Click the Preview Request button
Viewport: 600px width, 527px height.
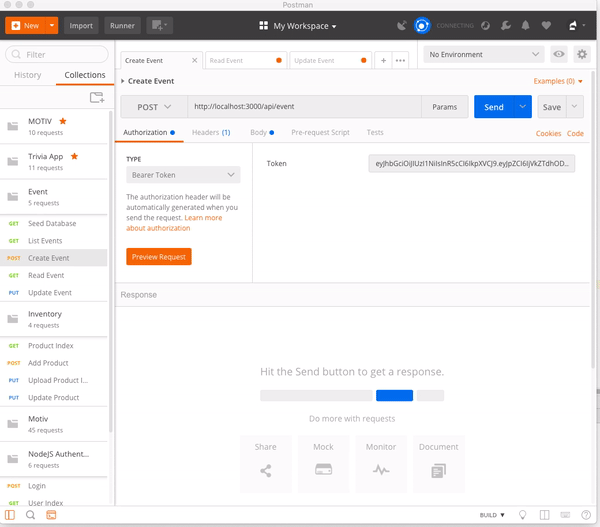coord(159,257)
